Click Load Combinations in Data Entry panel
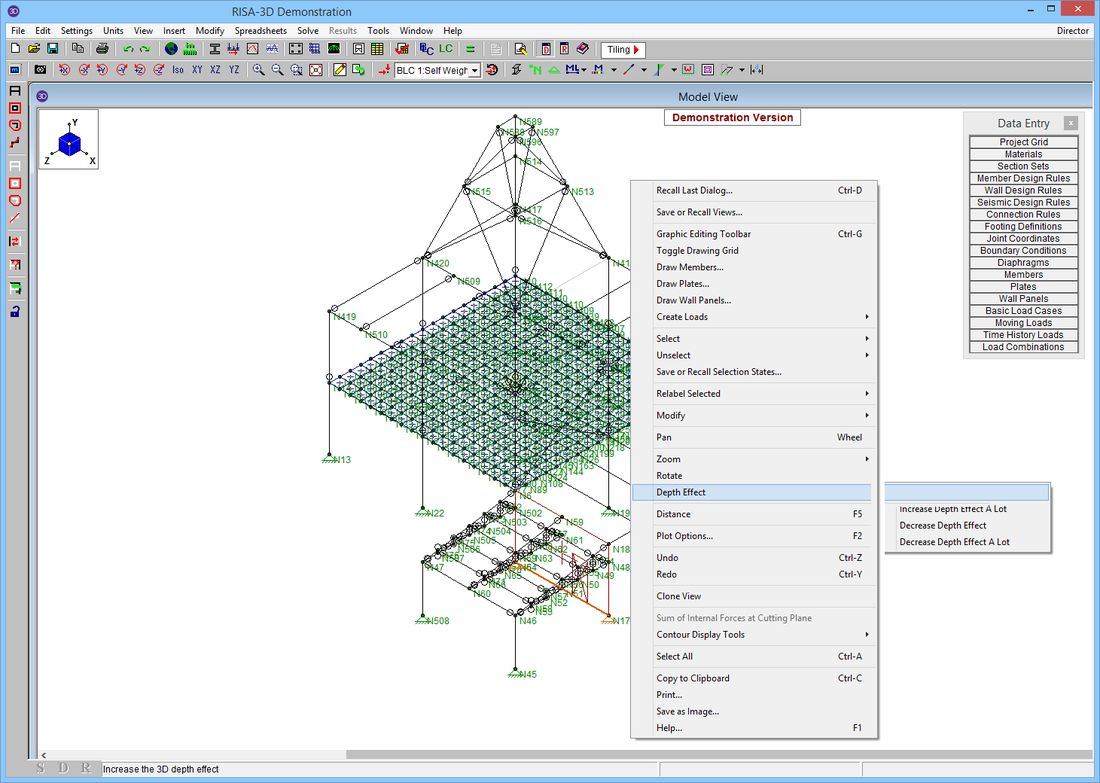Image resolution: width=1100 pixels, height=783 pixels. click(x=1023, y=347)
